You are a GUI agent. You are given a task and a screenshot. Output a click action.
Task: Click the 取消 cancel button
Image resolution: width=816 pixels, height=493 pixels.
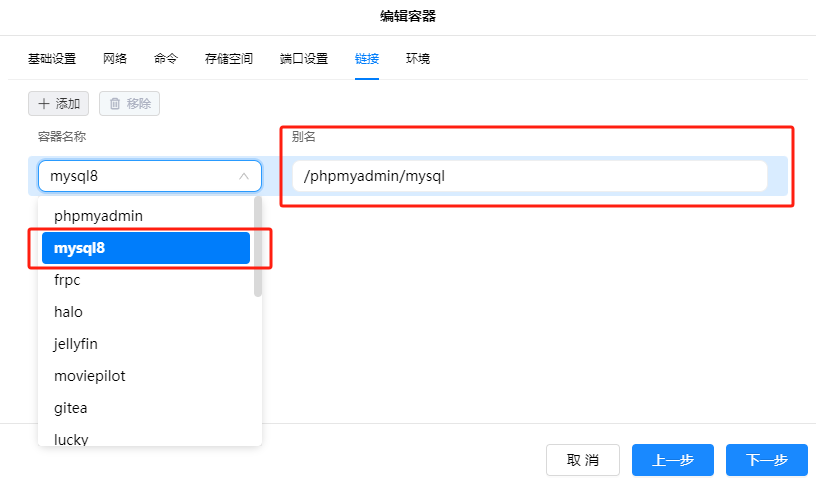tap(582, 460)
